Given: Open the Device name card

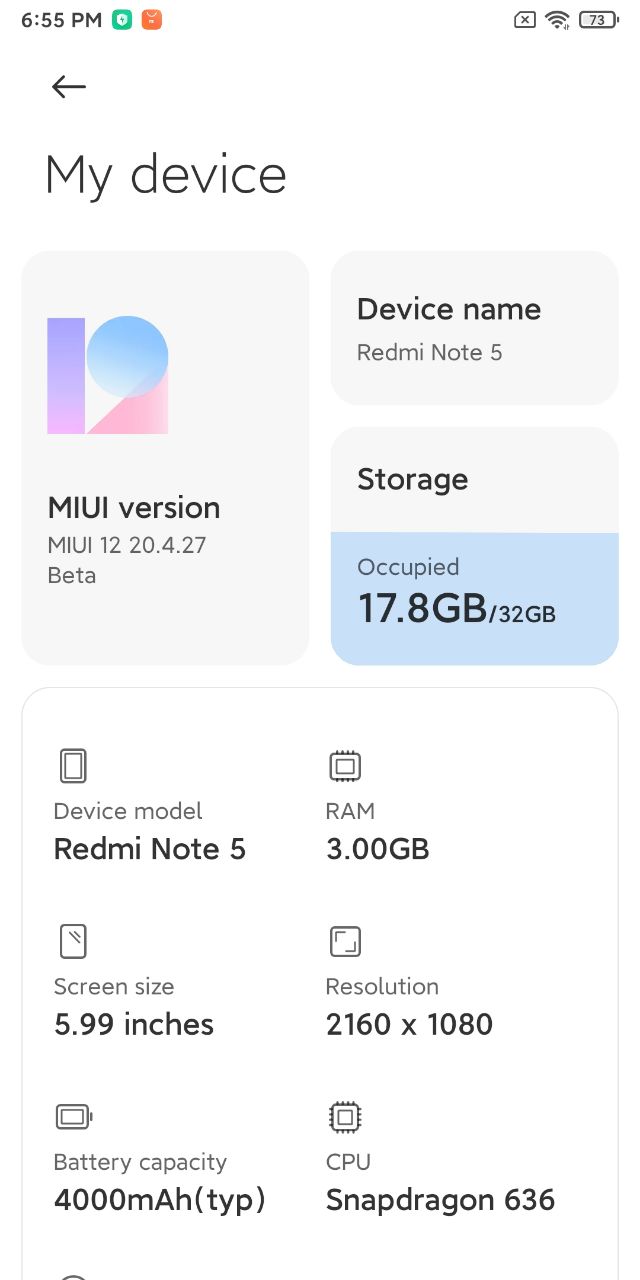Looking at the screenshot, I should point(475,328).
